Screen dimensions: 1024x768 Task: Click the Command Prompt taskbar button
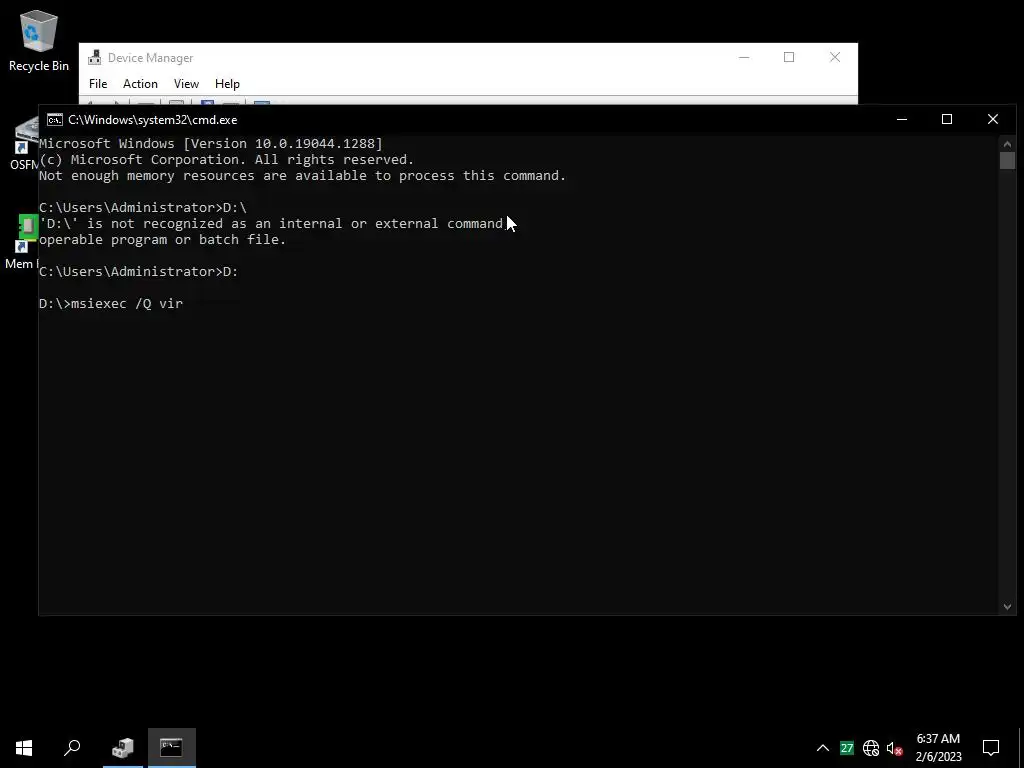172,748
